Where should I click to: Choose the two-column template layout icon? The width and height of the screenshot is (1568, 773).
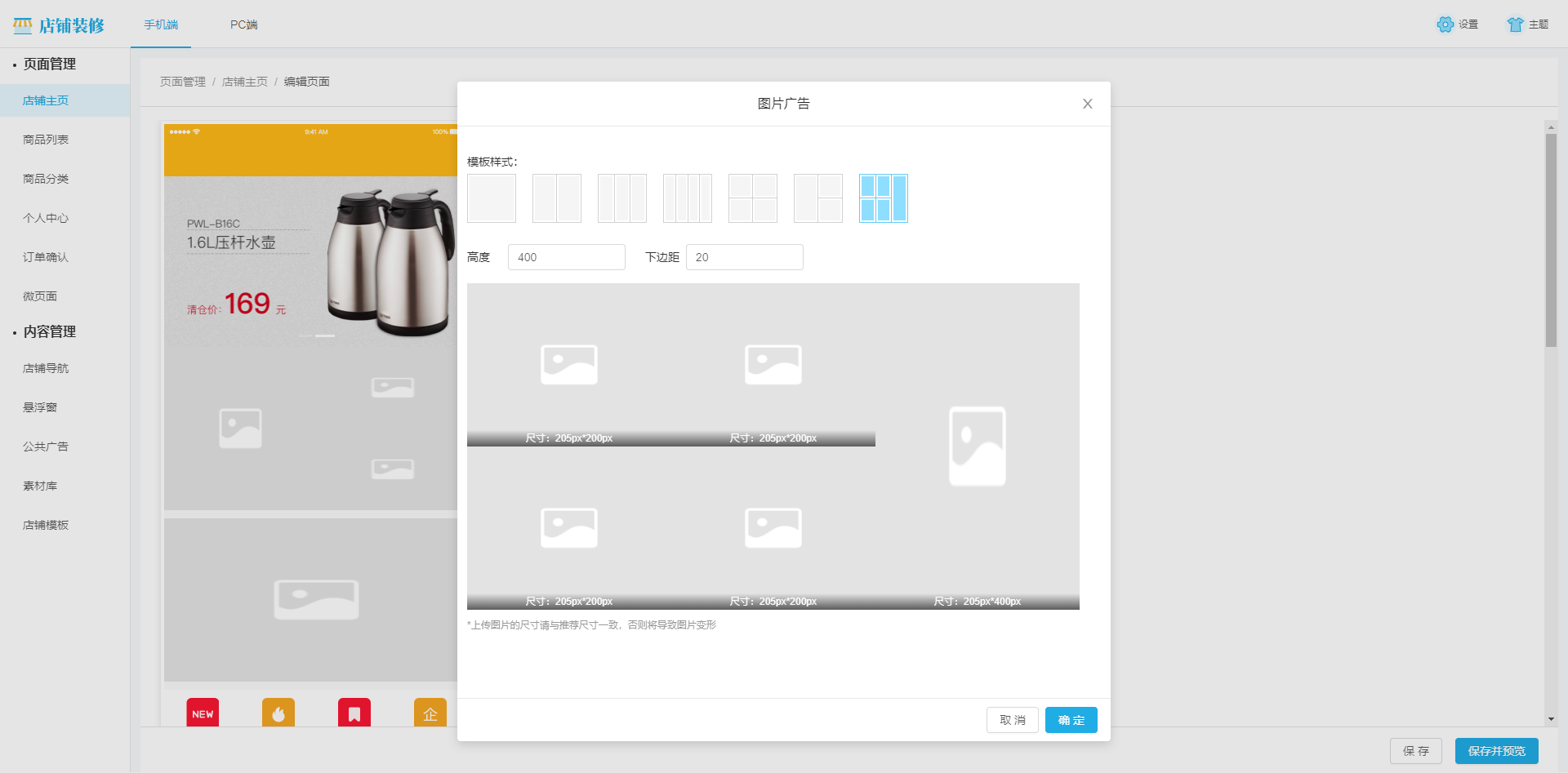point(557,198)
